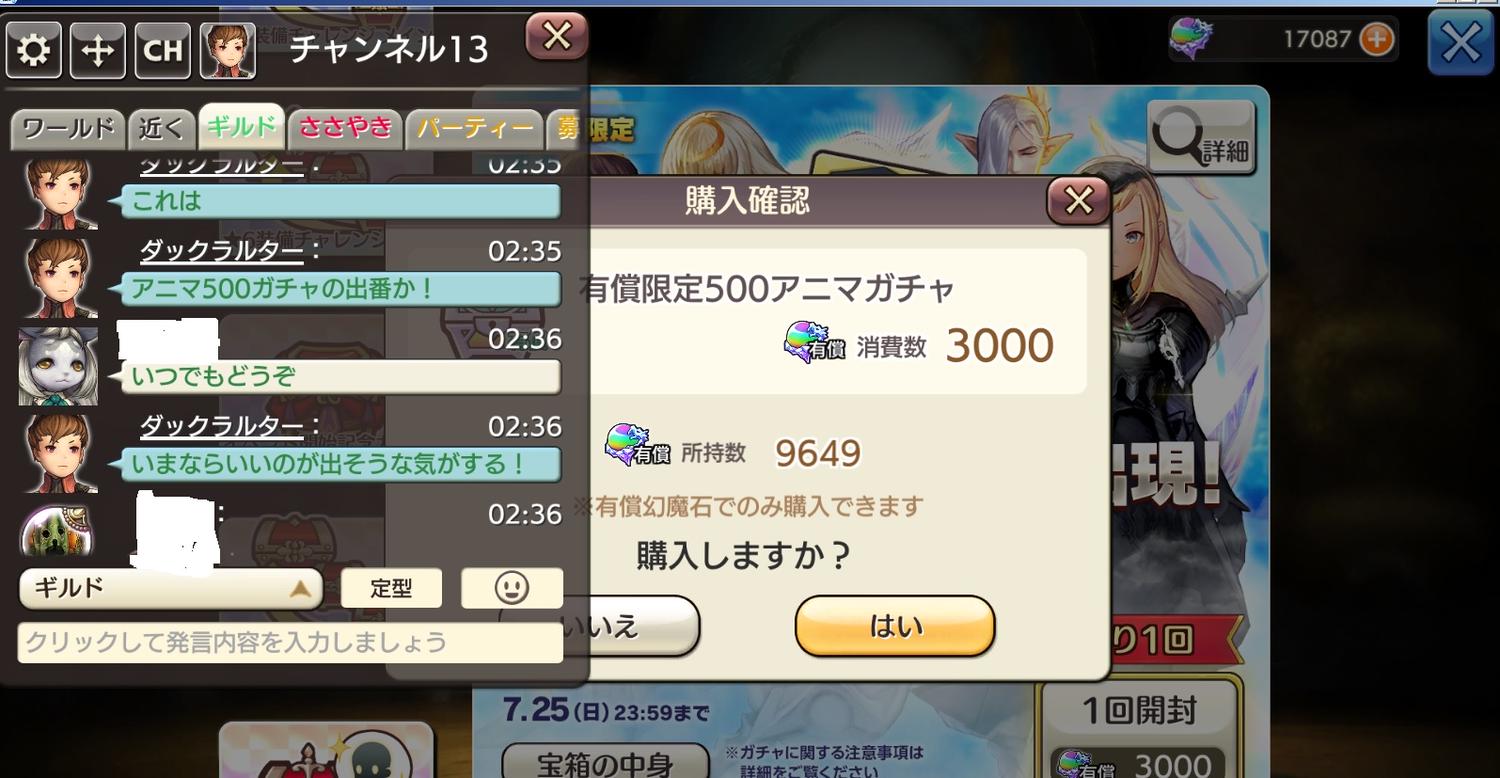Close the shop with blue X
The height and width of the screenshot is (778, 1500).
(x=1461, y=43)
